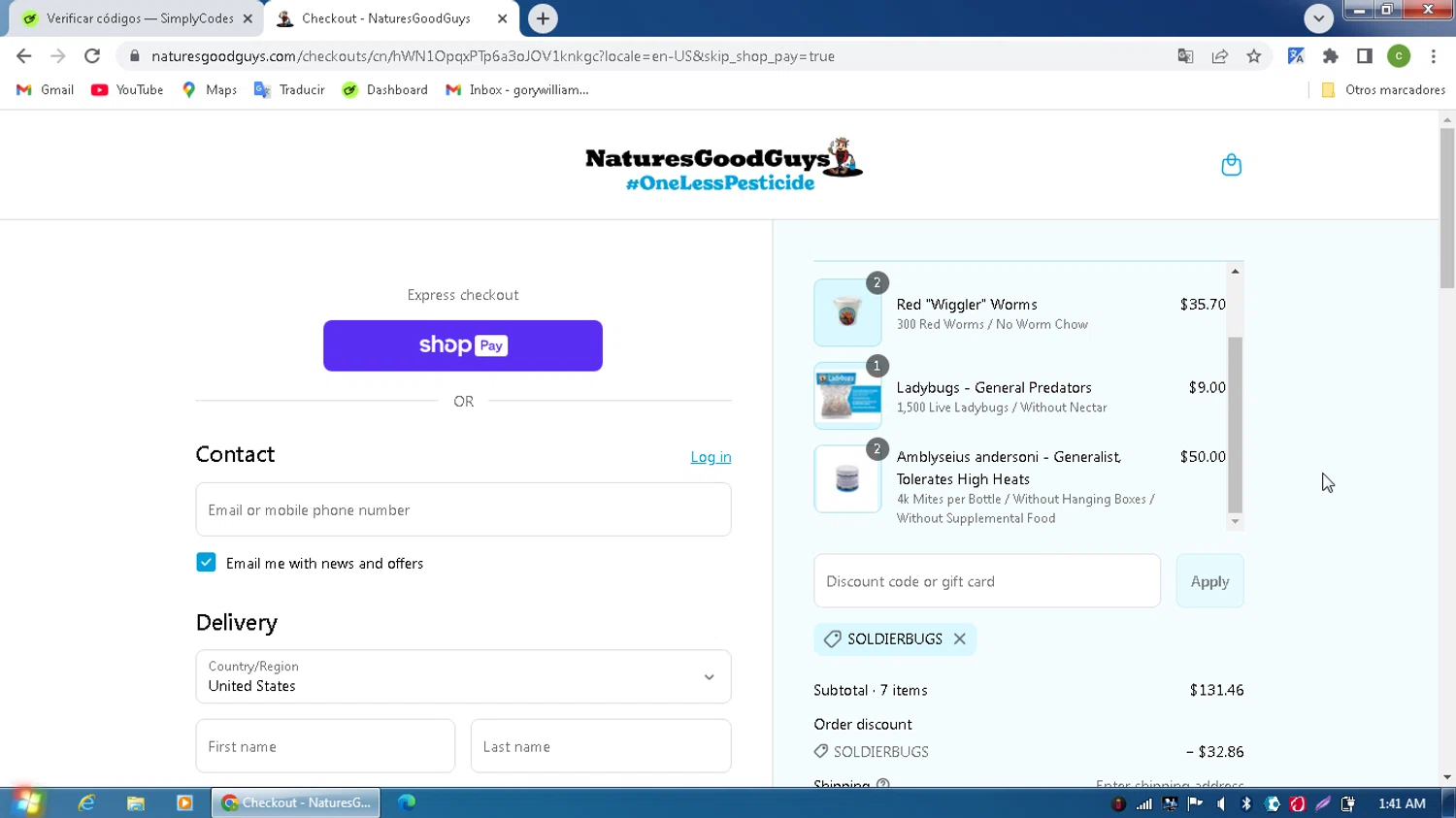Open a new browser tab
The image size is (1456, 818).
click(x=543, y=18)
